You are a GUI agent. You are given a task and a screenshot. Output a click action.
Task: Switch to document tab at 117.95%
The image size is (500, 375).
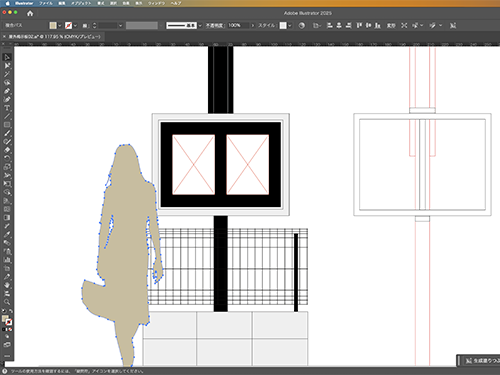54,37
